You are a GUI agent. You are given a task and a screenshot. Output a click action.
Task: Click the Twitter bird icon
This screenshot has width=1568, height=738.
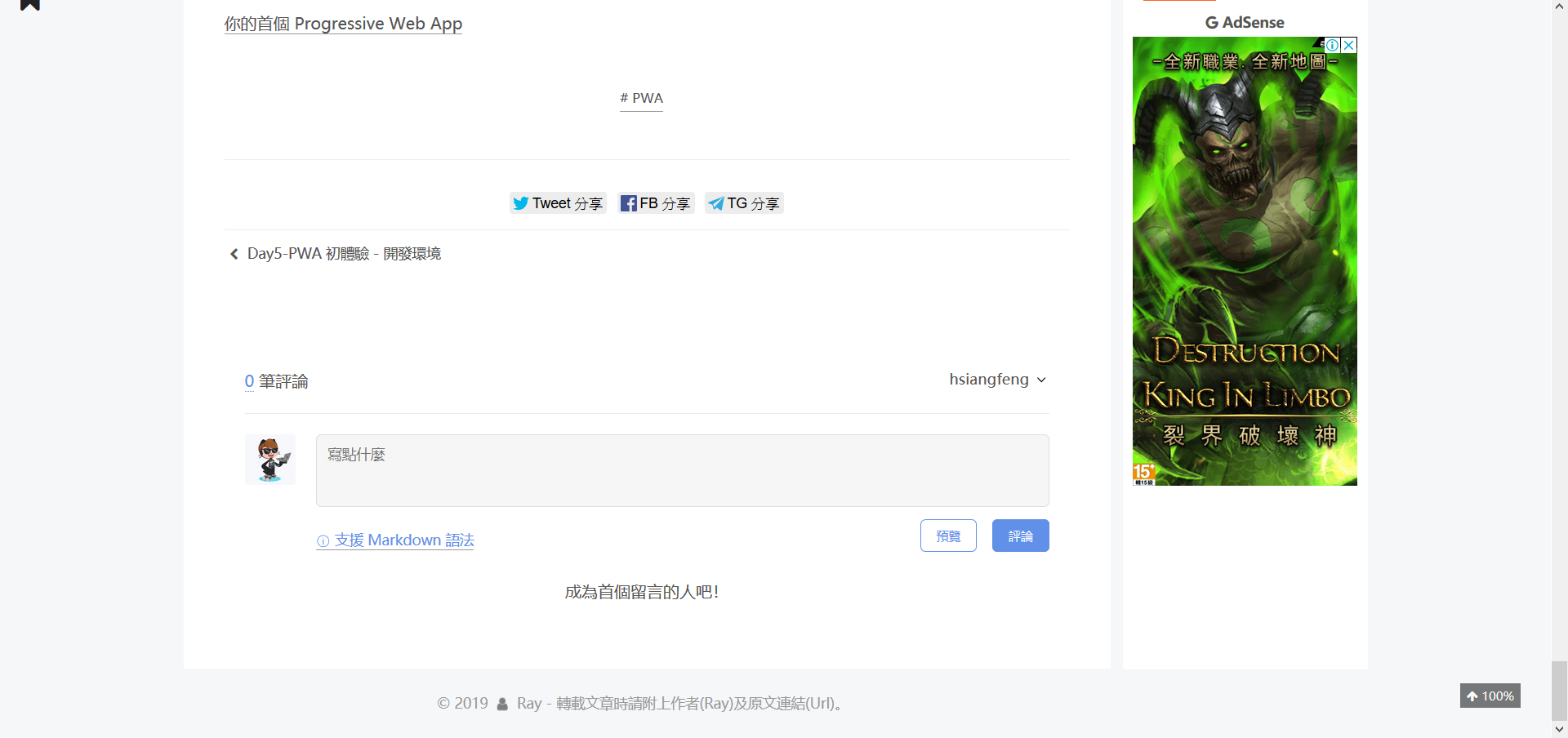click(x=521, y=203)
